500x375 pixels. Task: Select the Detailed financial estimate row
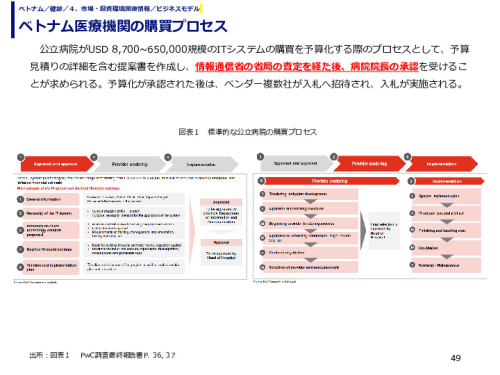[x=48, y=249]
